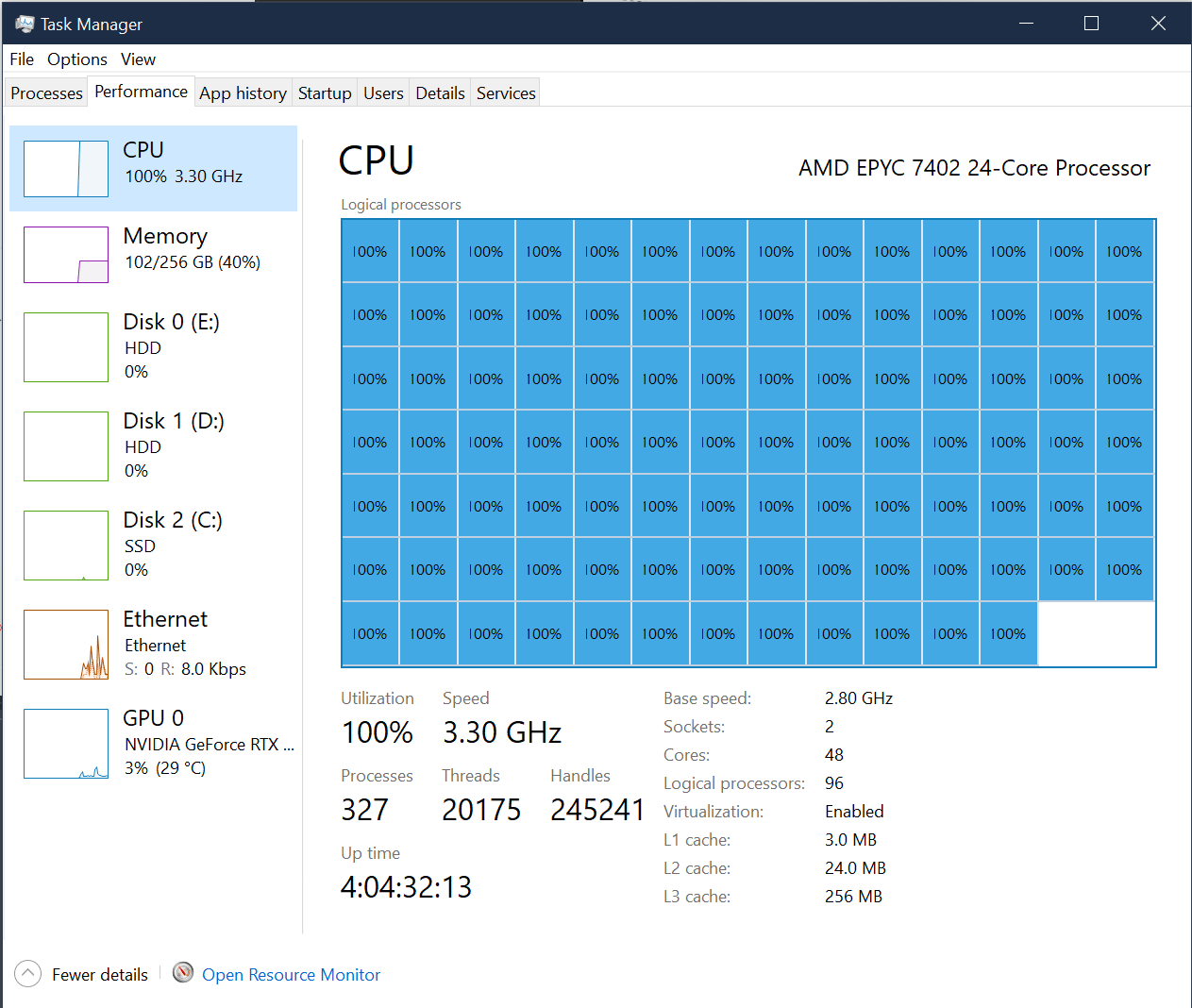The image size is (1192, 1008).
Task: Switch to the Services tab
Action: (505, 92)
